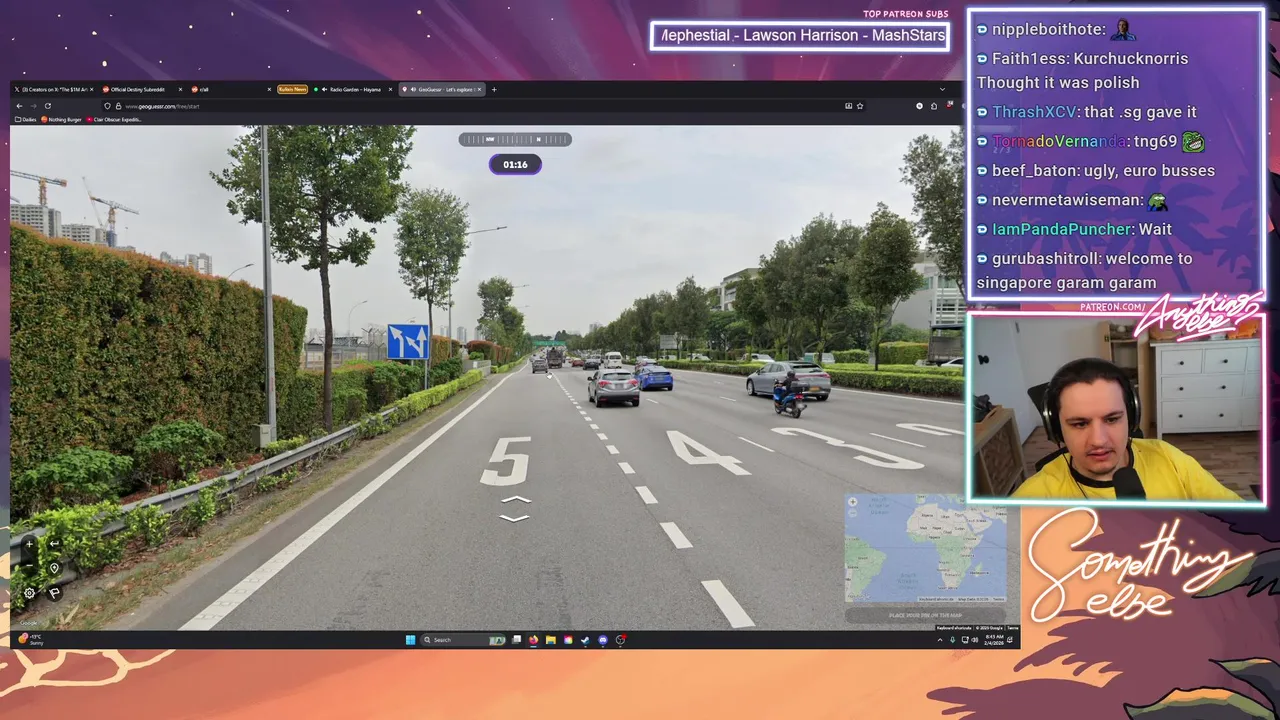Open the Dailies bookmark folder
The image size is (1280, 720).
26,120
